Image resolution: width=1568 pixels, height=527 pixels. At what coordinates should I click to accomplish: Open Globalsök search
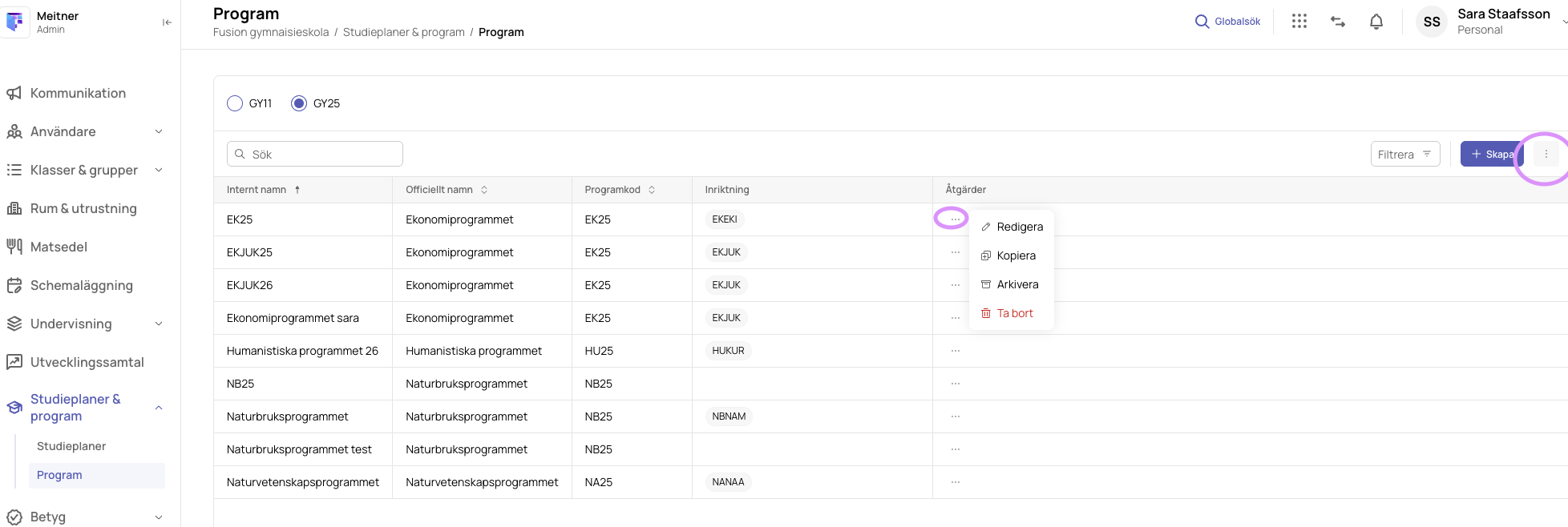1227,22
